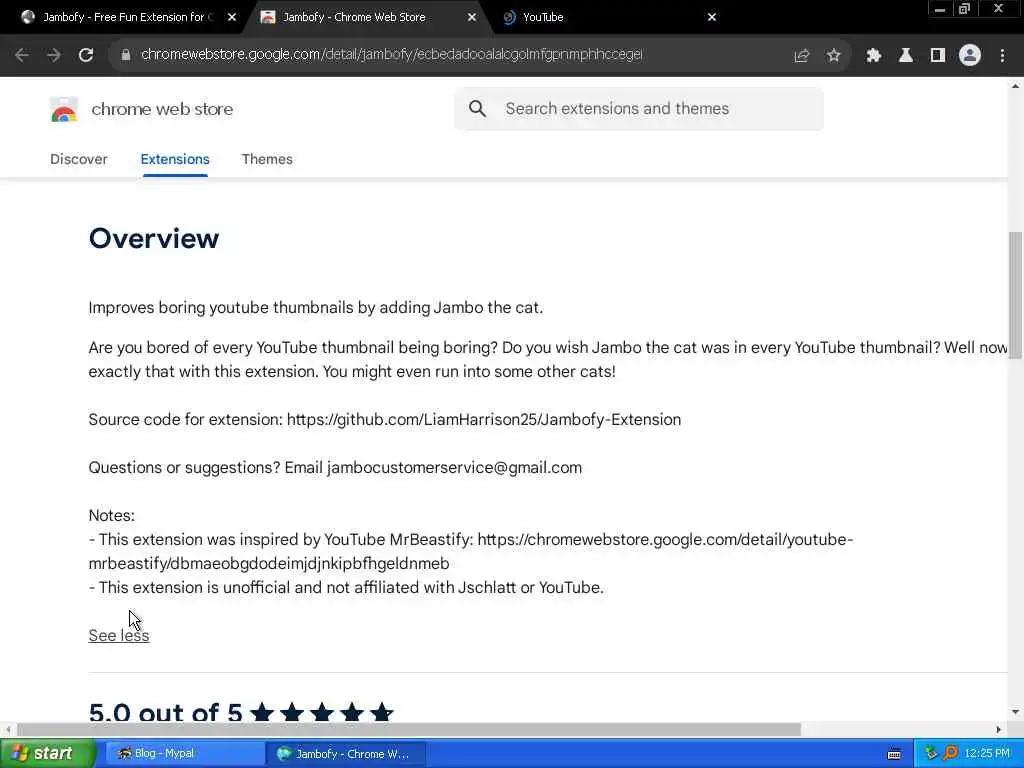Click the first system tray icon
The image size is (1024, 768).
931,754
